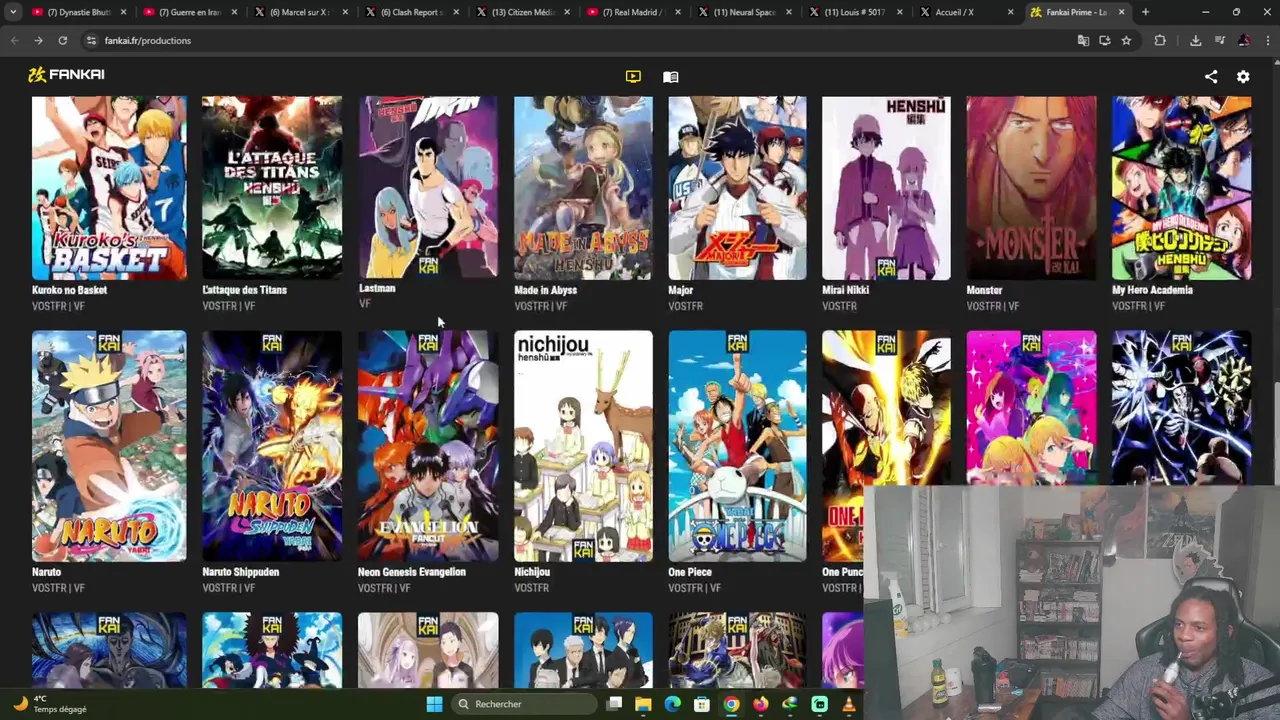The height and width of the screenshot is (720, 1280).
Task: Click 'My Hero Academia' title text
Action: 1152,290
